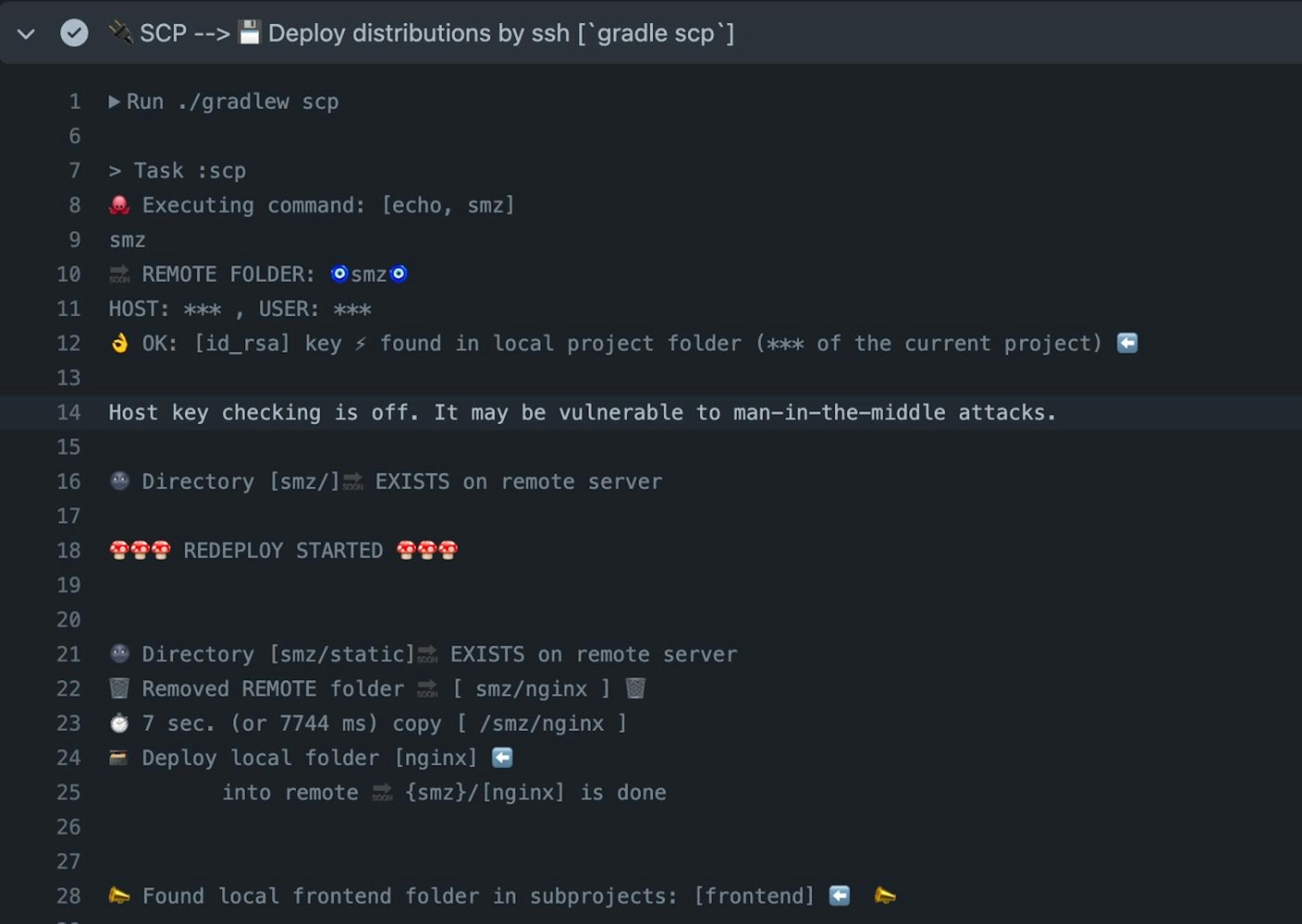The width and height of the screenshot is (1302, 924).
Task: Click the OK-hand icon on the id_rsa line
Action: (119, 342)
